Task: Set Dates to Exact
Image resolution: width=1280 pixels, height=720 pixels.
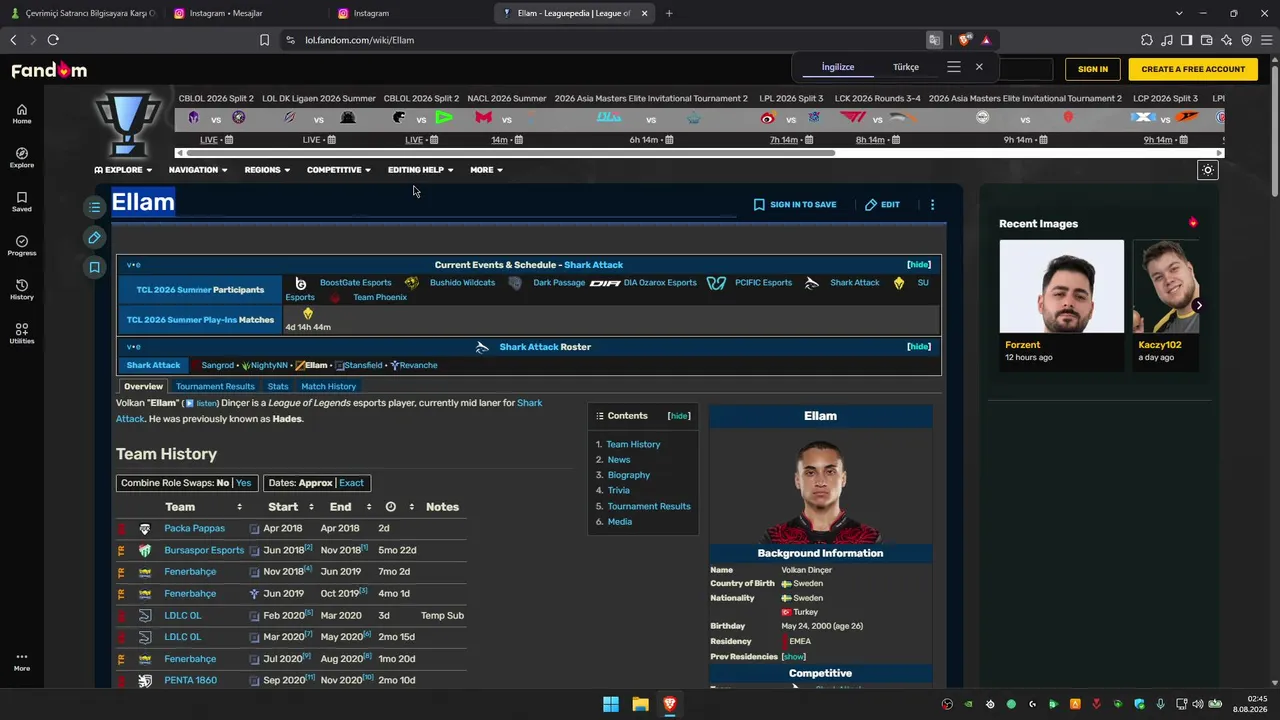Action: pyautogui.click(x=351, y=483)
